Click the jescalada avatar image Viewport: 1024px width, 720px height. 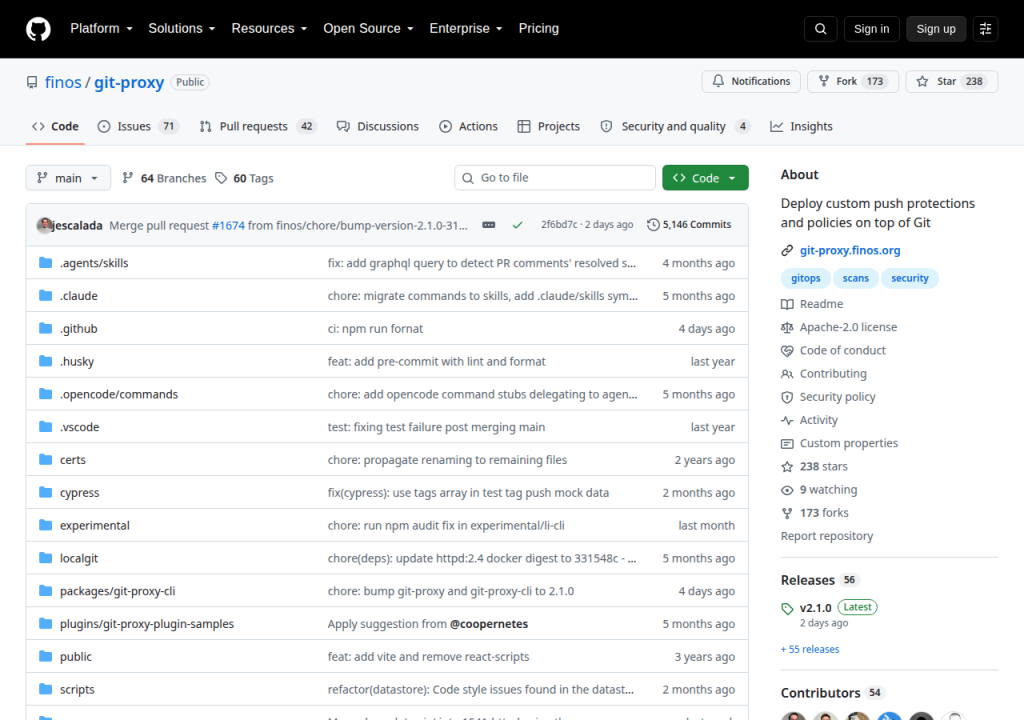(44, 225)
